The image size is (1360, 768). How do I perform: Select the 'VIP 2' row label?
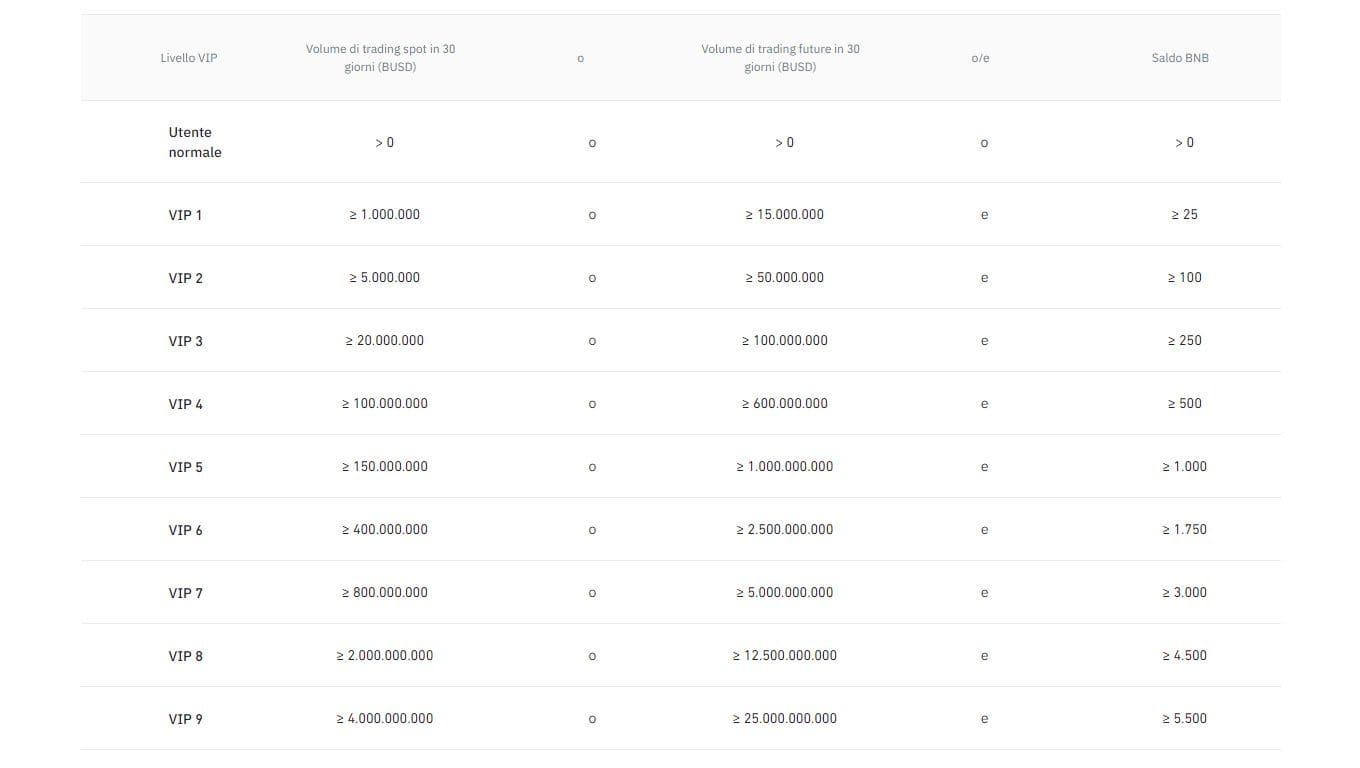[185, 278]
